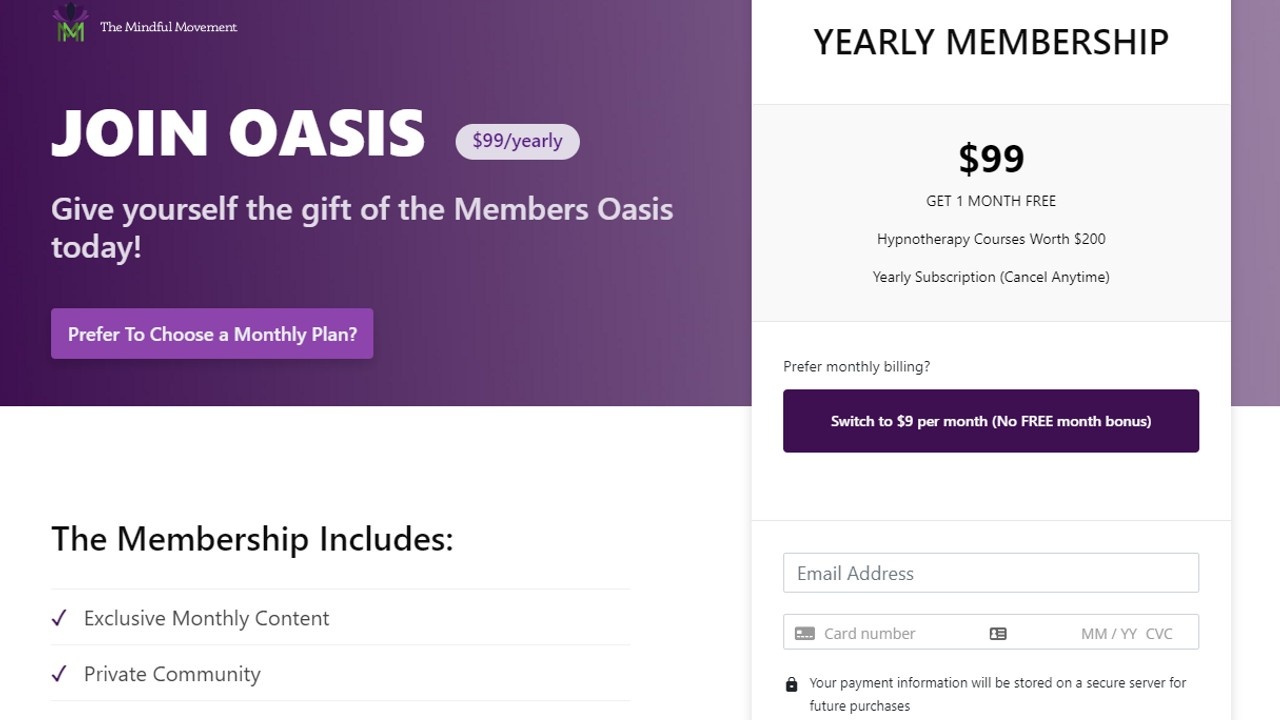The width and height of the screenshot is (1280, 720).
Task: Click the CVC security code field
Action: click(1159, 633)
